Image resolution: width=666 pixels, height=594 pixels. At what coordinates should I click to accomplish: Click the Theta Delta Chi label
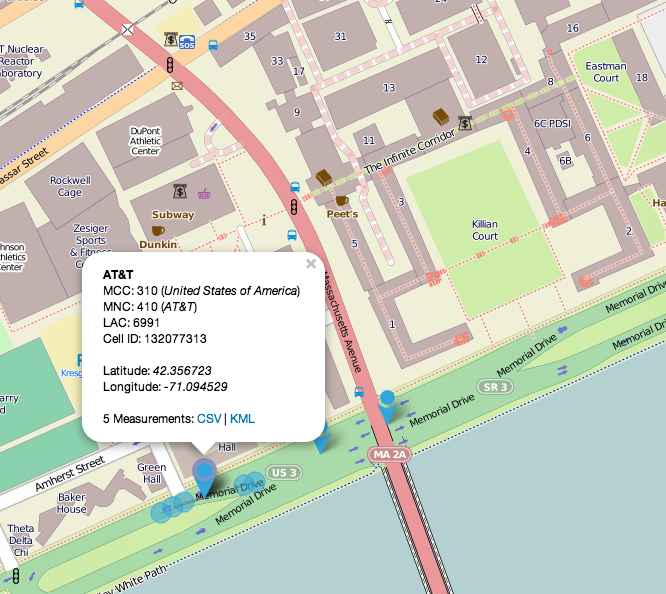(20, 540)
